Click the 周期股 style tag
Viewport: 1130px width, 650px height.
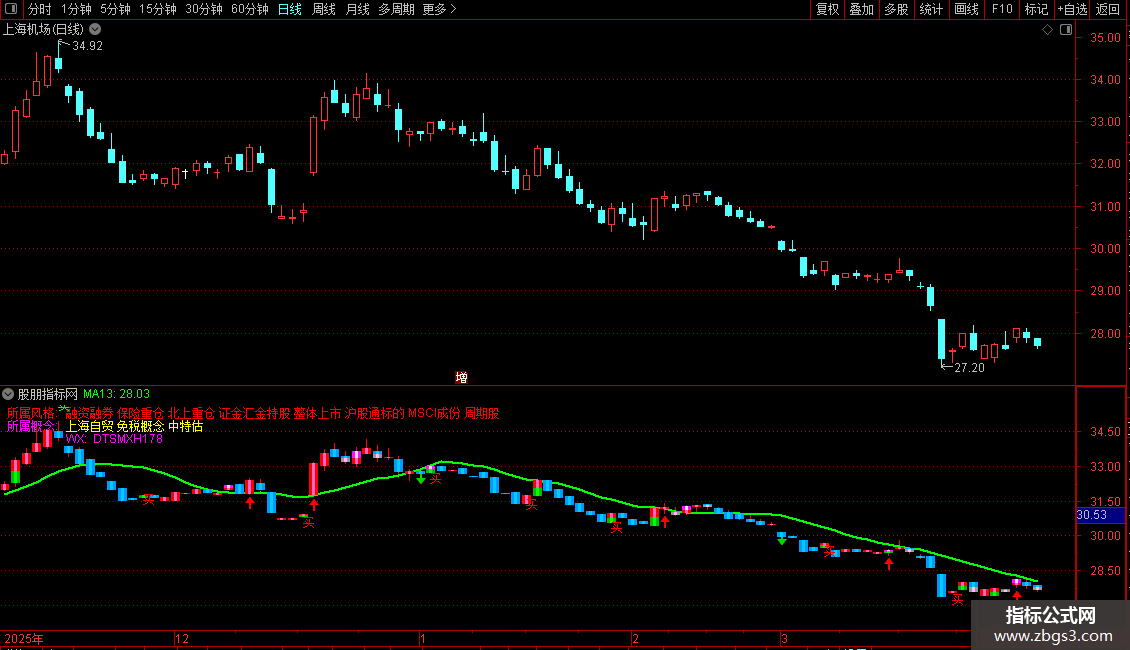point(481,413)
